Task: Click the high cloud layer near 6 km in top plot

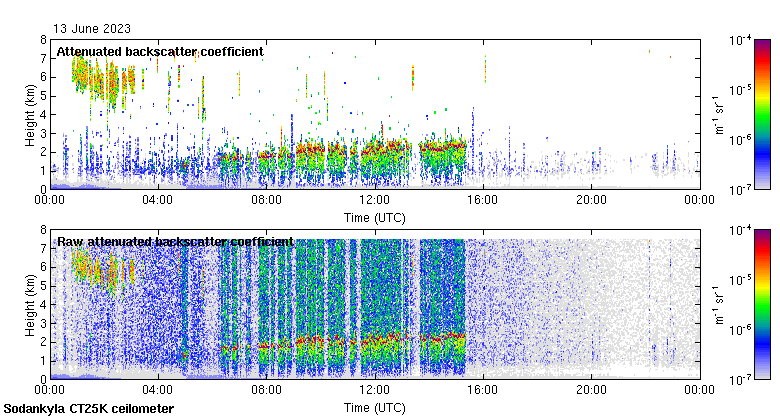Action: click(x=102, y=80)
